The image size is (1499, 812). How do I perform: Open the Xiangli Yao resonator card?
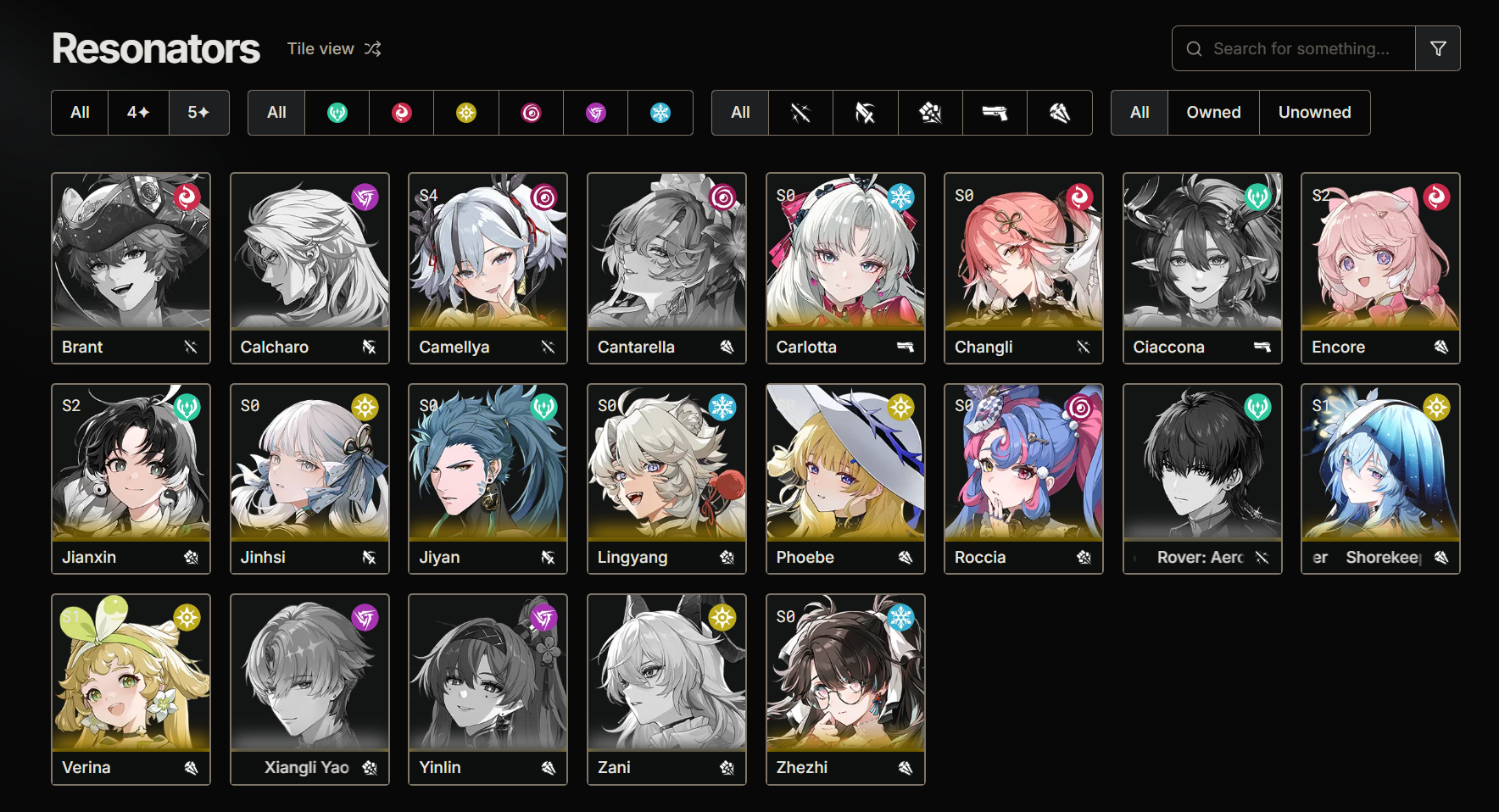309,689
